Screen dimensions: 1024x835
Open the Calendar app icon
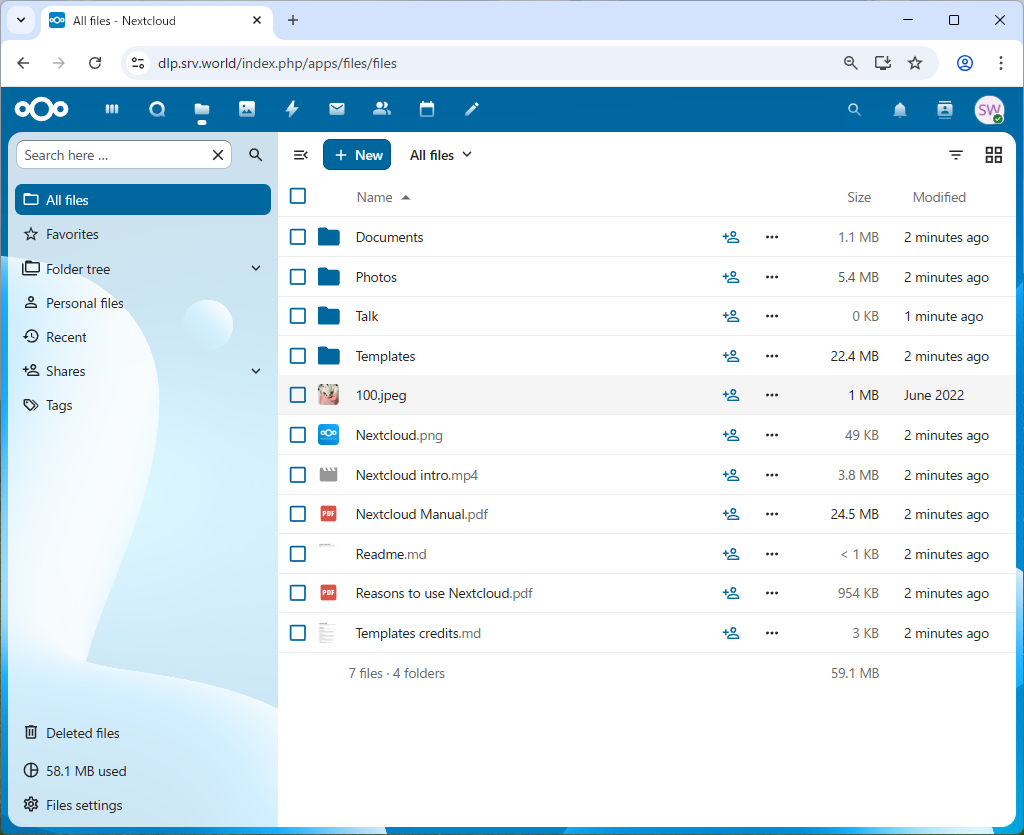tap(427, 109)
